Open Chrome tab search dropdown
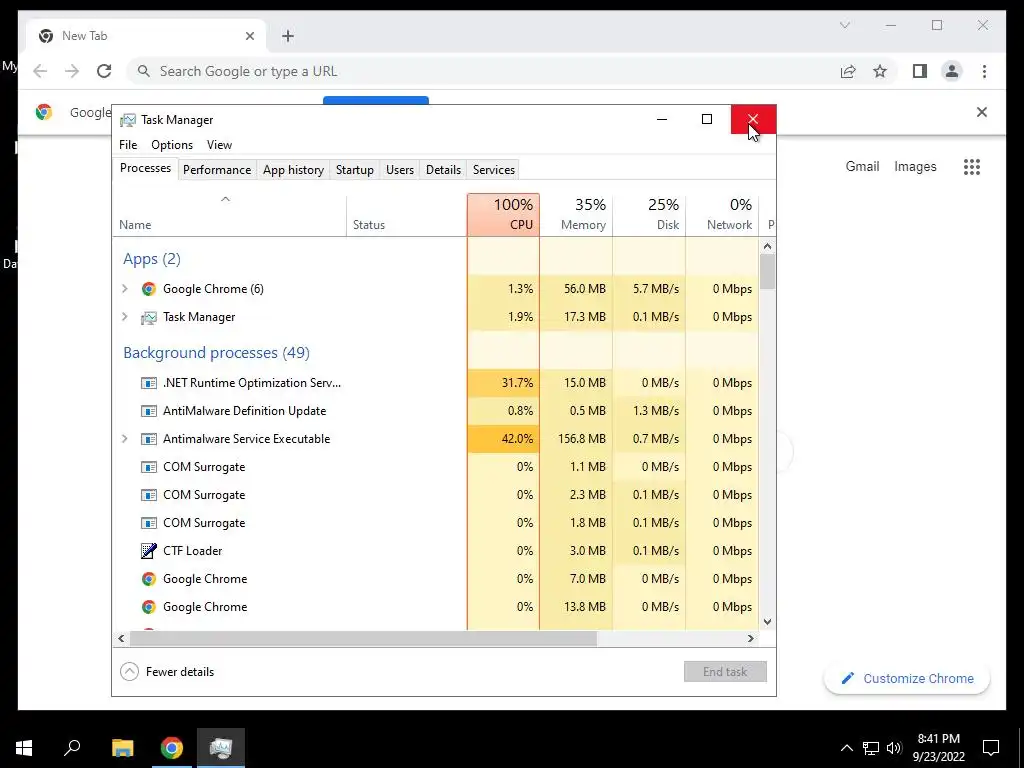 [x=845, y=25]
